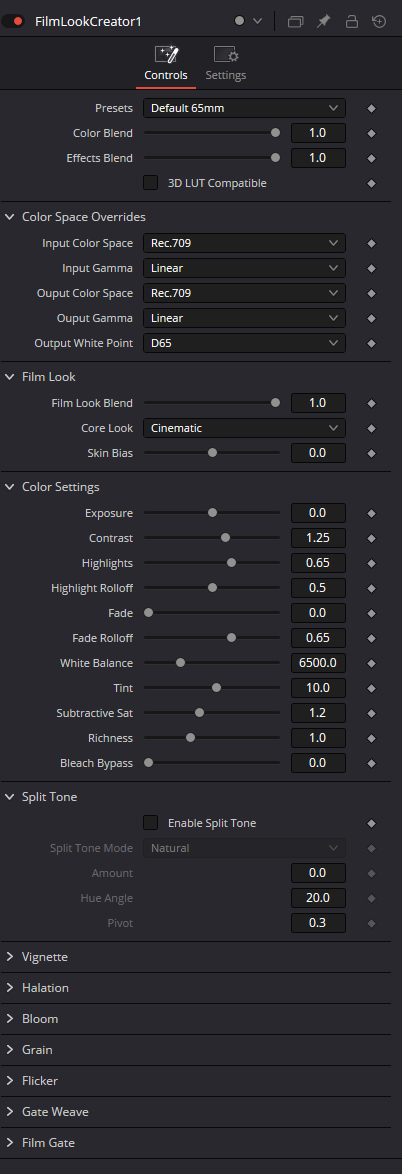Screen dimensions: 402x1174
Task: Enable the 3D LUT Compatible checkbox
Action: click(x=150, y=183)
